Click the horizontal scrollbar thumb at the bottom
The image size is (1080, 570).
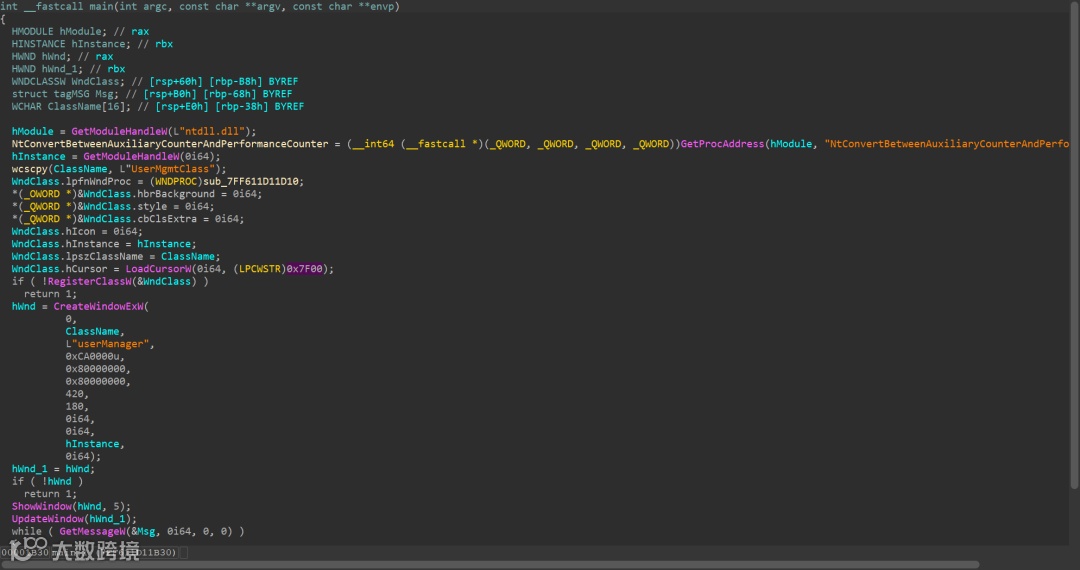pyautogui.click(x=490, y=564)
